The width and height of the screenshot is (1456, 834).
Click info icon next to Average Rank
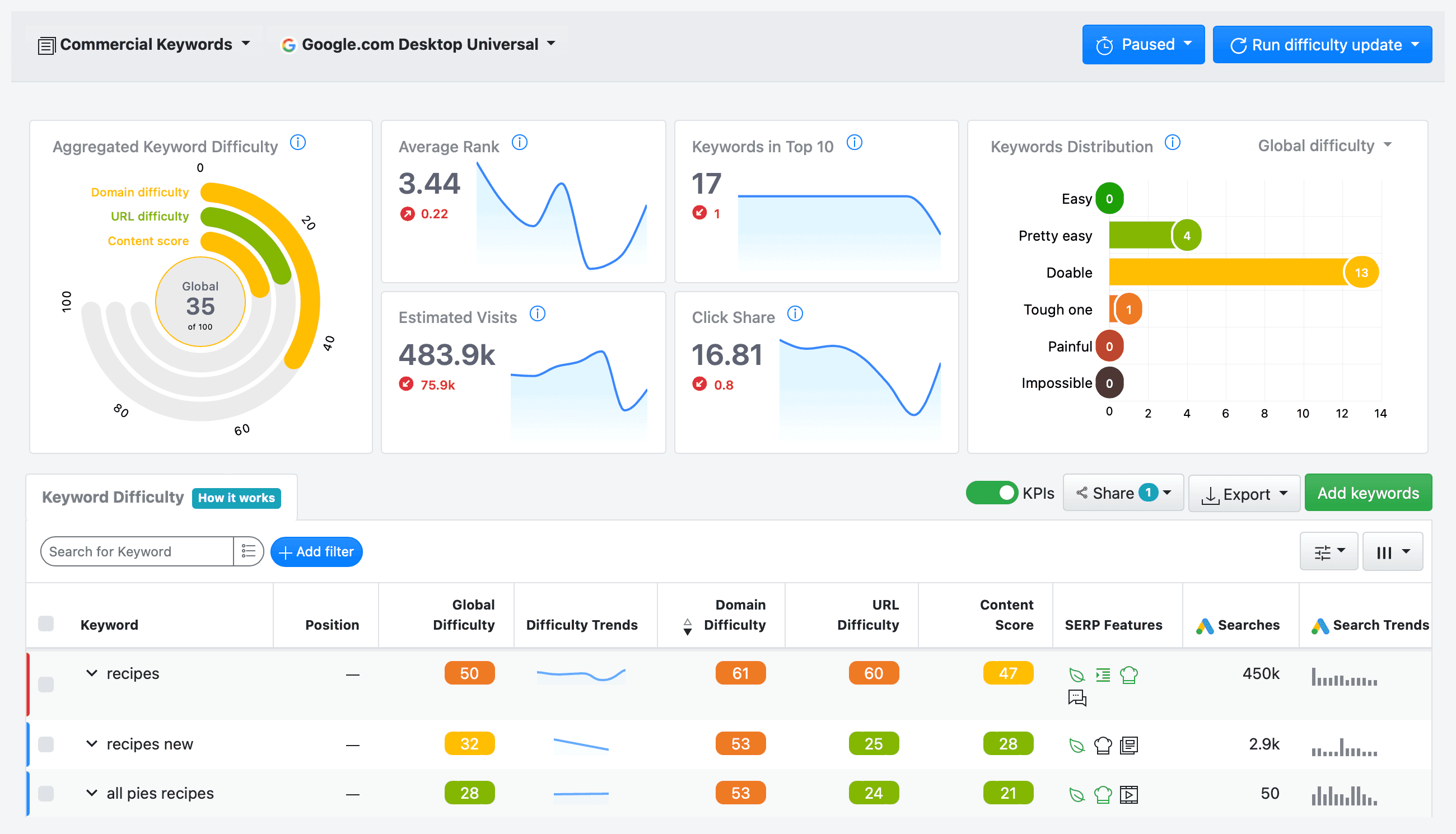click(520, 143)
